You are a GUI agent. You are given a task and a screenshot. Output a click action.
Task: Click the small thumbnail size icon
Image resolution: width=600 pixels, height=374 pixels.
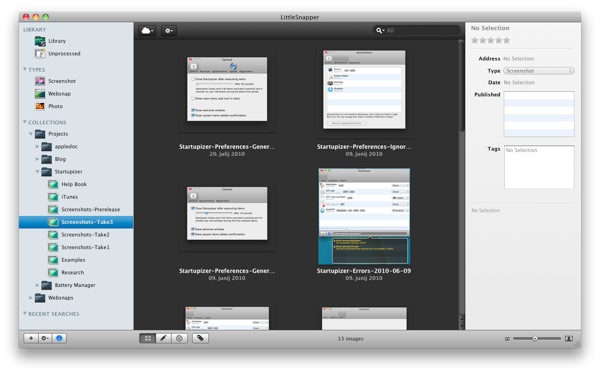[x=507, y=339]
